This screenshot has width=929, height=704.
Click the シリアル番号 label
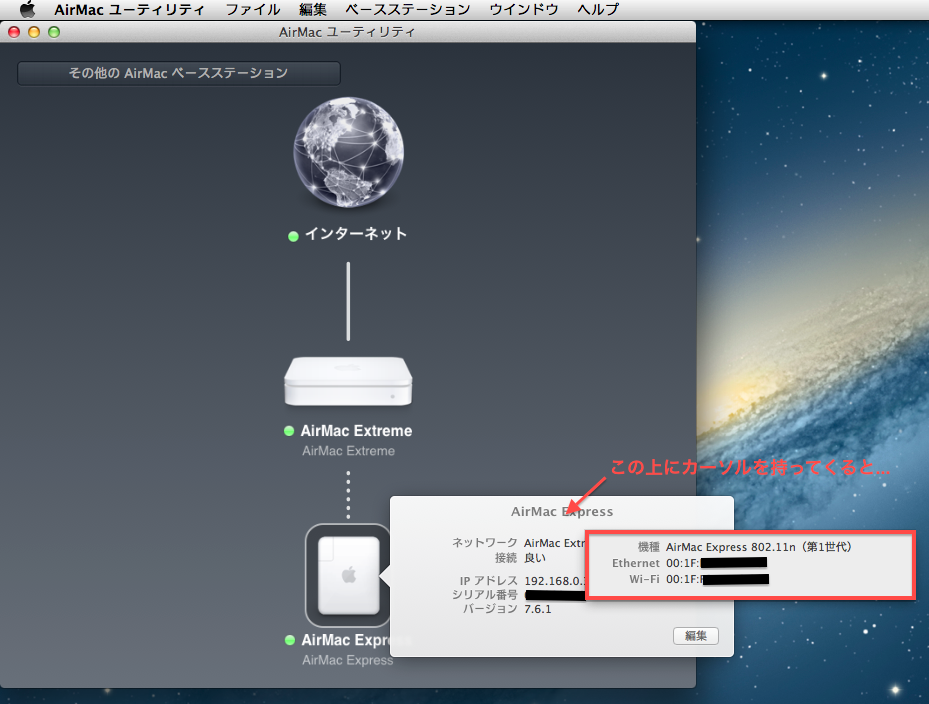485,594
